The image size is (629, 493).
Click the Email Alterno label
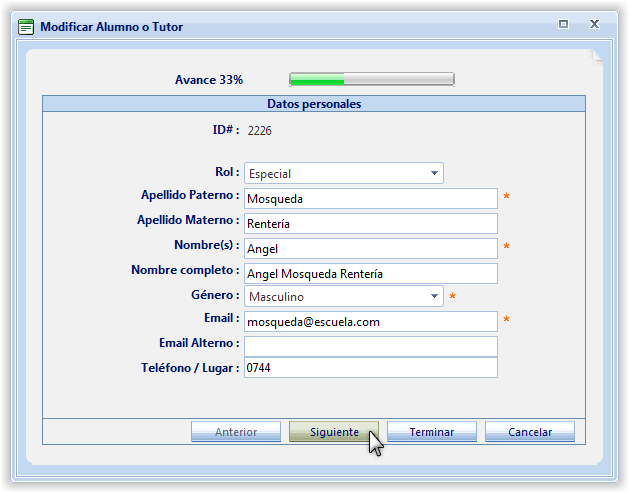pyautogui.click(x=199, y=343)
